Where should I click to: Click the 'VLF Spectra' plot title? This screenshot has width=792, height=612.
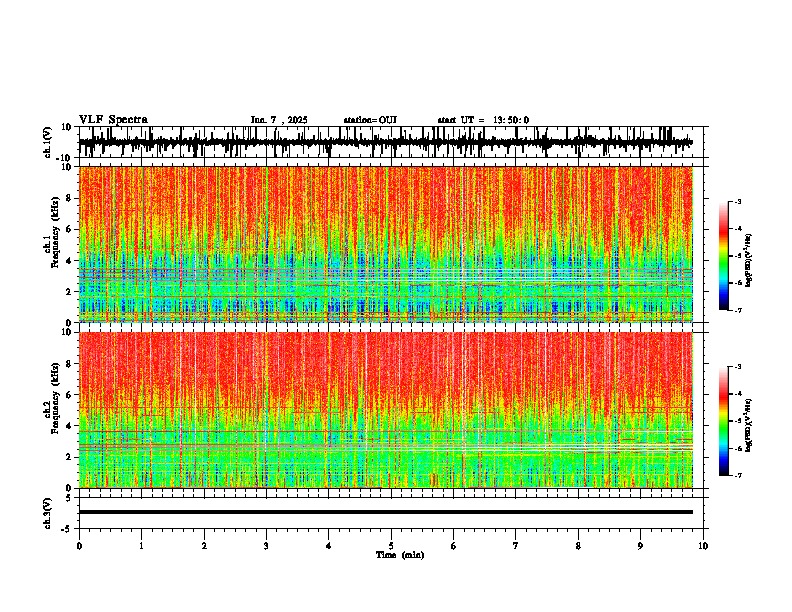point(113,120)
